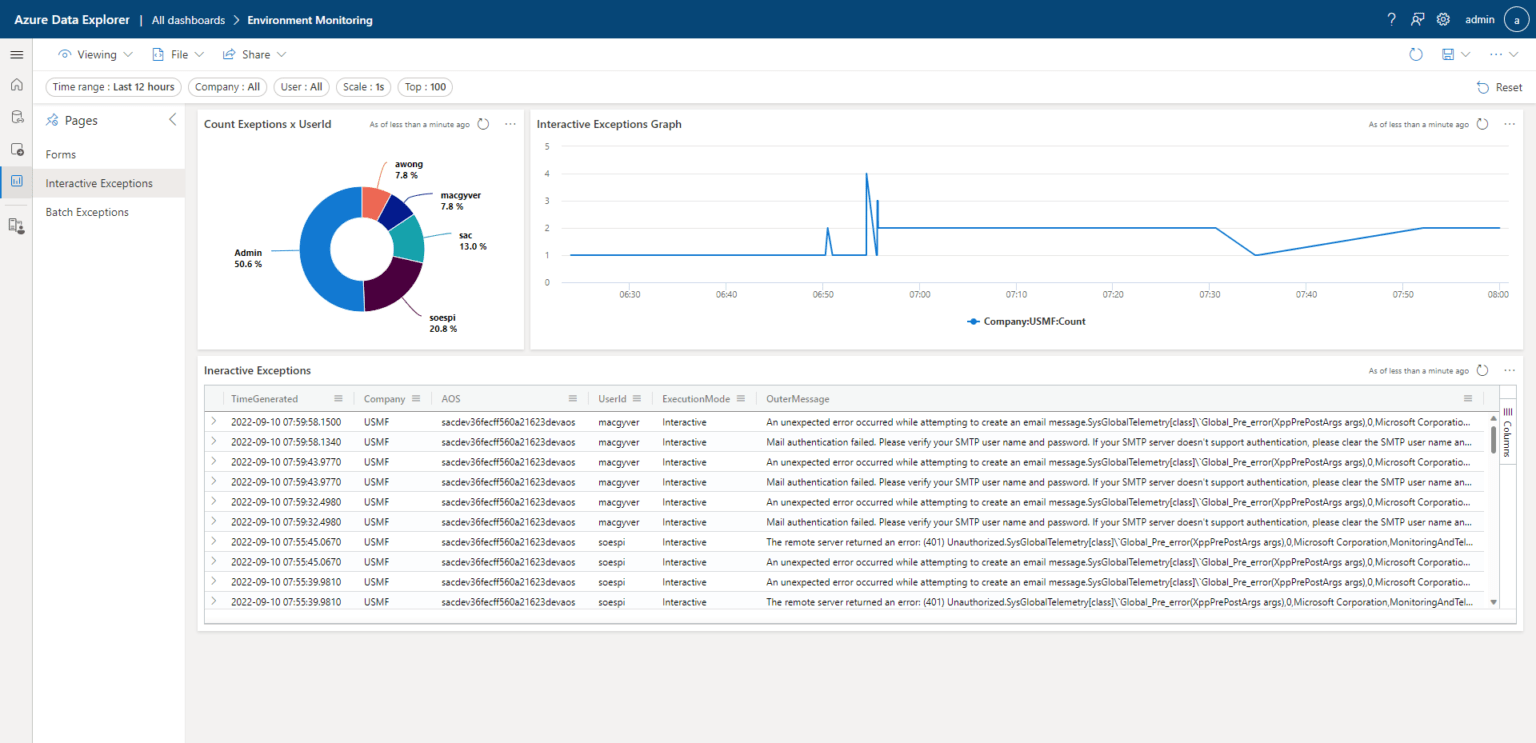Expand the first exception row in table
Screen dimensions: 1536x743
tap(212, 421)
